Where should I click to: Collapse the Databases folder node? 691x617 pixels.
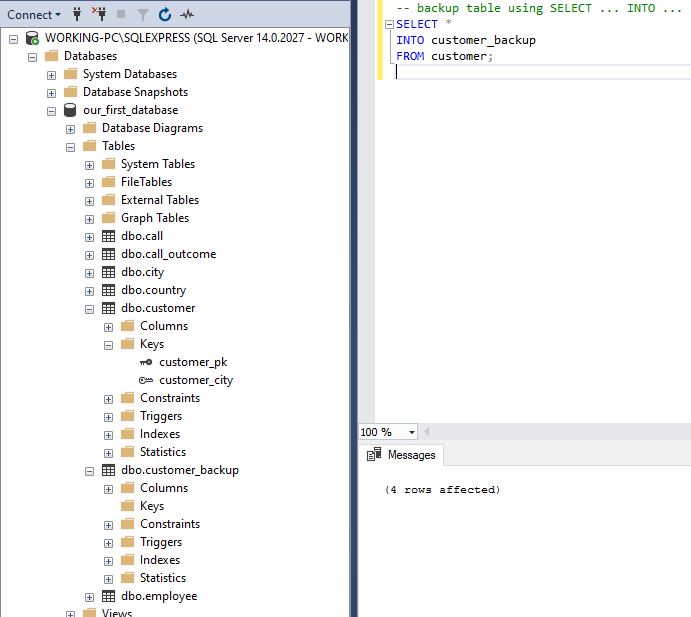[33, 57]
